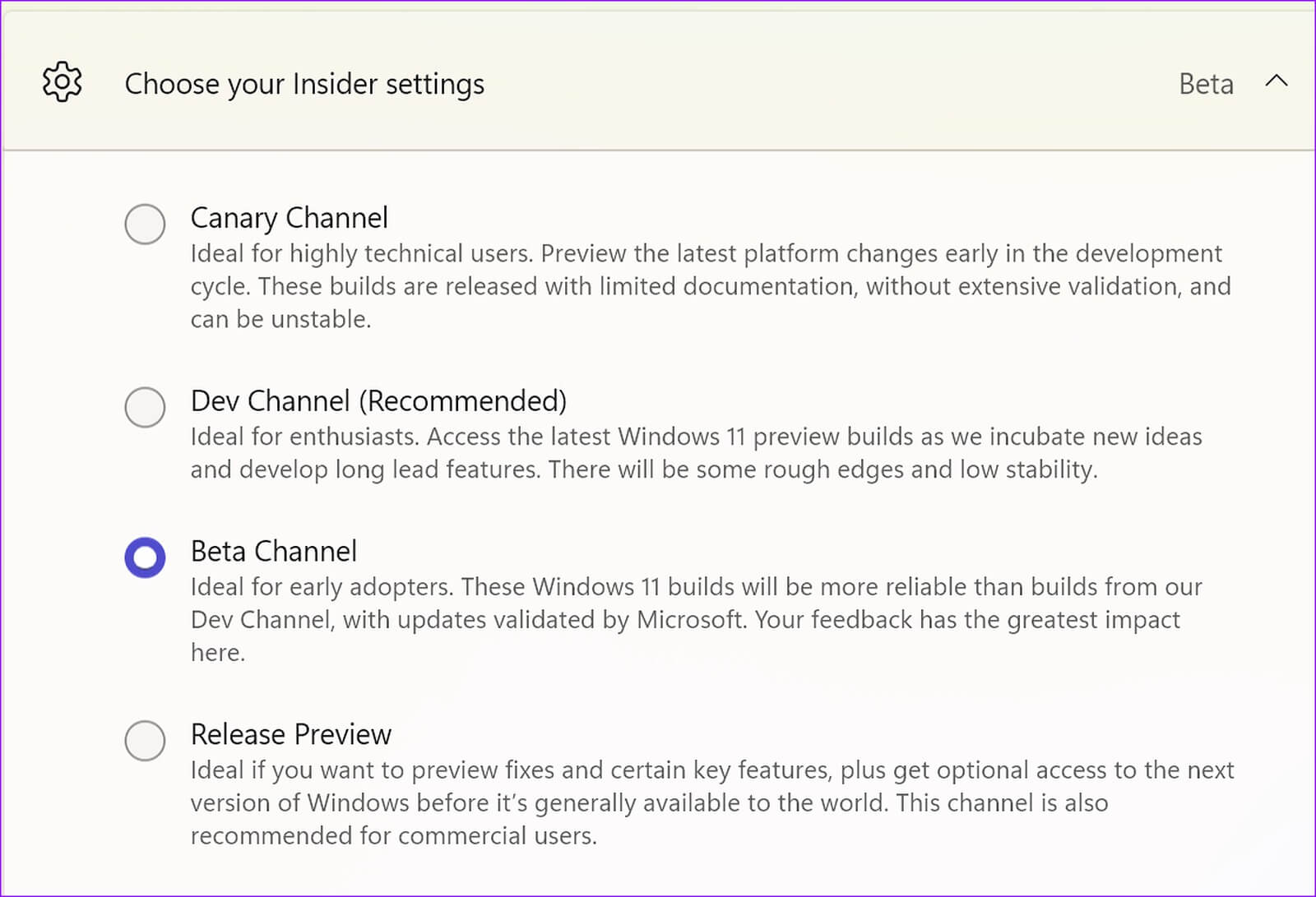Image resolution: width=1316 pixels, height=897 pixels.
Task: Click the "Release Preview" label text
Action: pyautogui.click(x=290, y=734)
